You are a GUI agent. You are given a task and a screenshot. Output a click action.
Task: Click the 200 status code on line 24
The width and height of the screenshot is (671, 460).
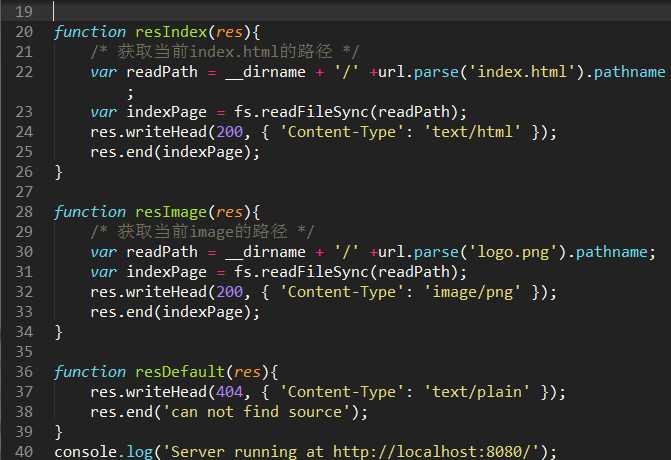(229, 132)
